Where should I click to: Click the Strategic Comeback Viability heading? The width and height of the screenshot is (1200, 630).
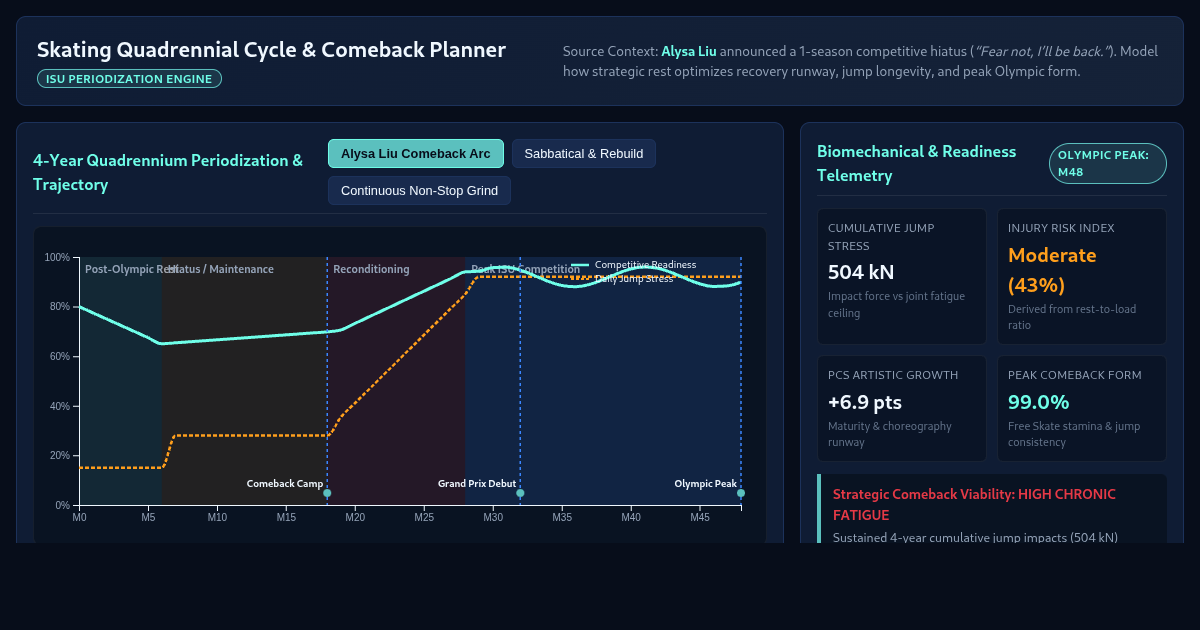pyautogui.click(x=974, y=504)
